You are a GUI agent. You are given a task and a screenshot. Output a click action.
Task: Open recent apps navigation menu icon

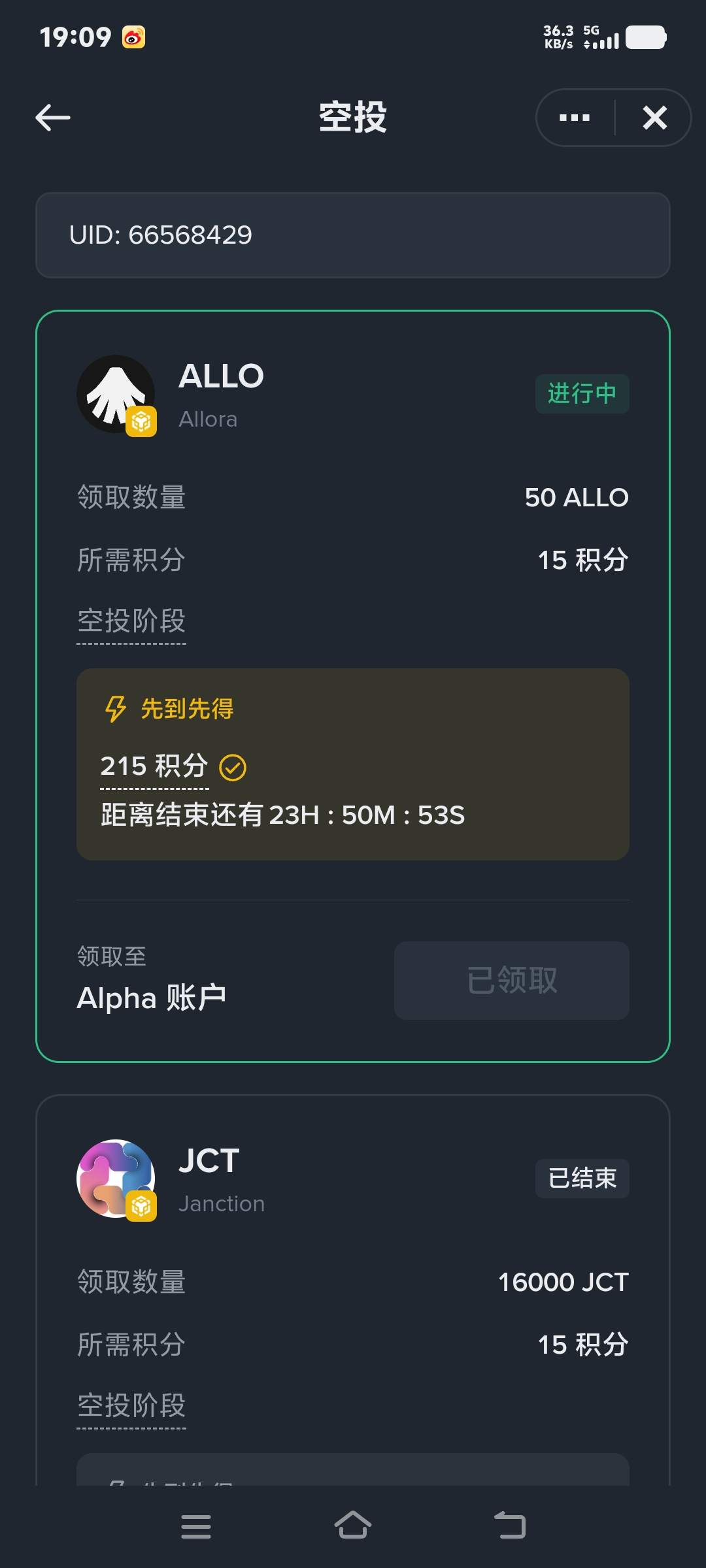tap(195, 1526)
